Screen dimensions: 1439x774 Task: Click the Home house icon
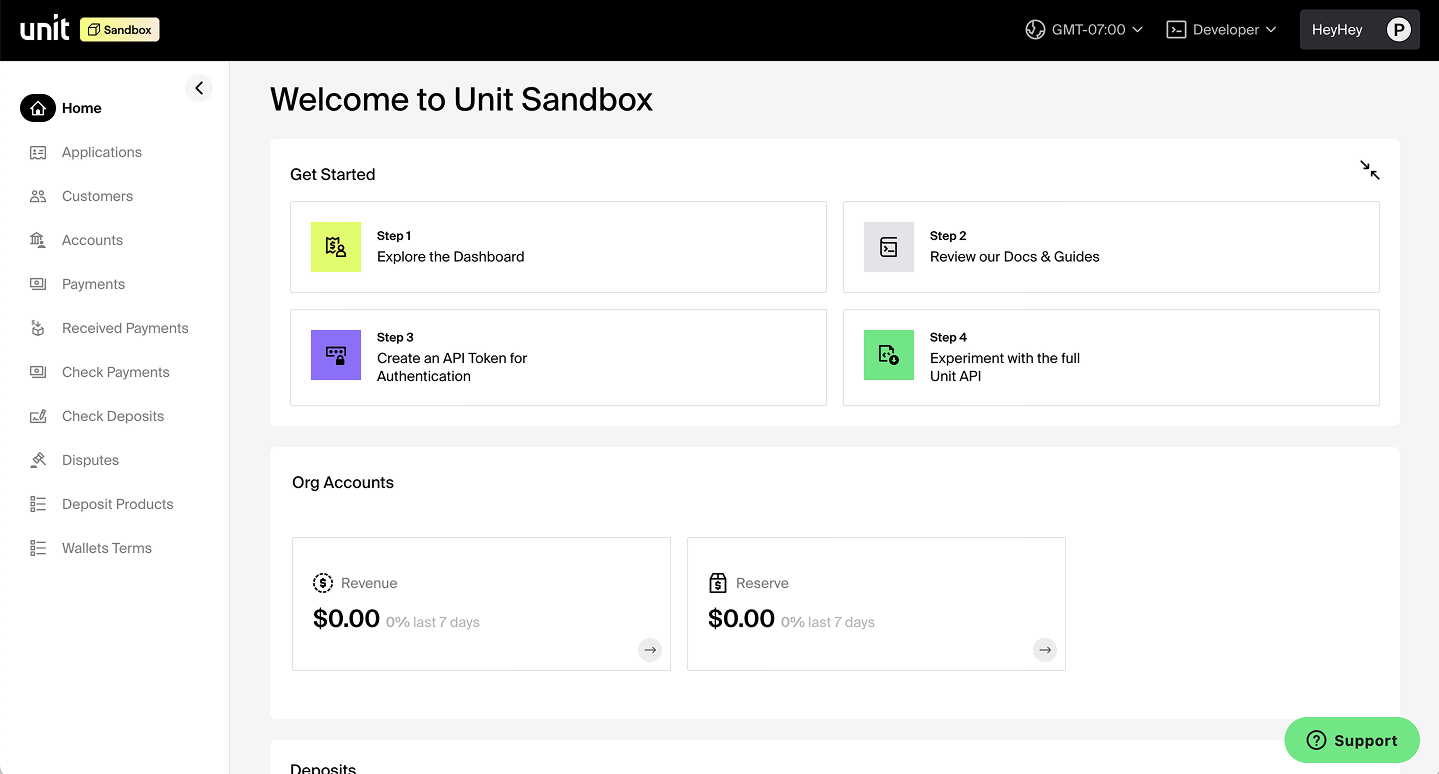tap(38, 108)
